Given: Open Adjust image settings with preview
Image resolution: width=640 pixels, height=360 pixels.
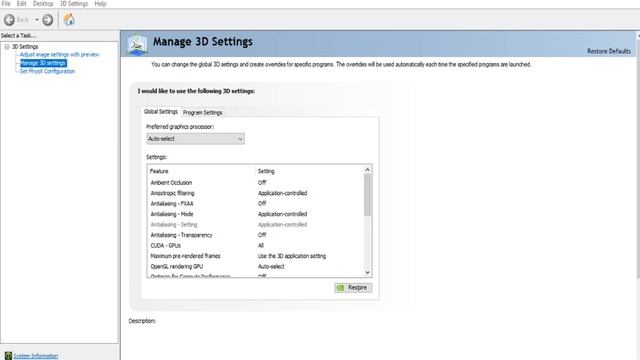Looking at the screenshot, I should (x=60, y=54).
